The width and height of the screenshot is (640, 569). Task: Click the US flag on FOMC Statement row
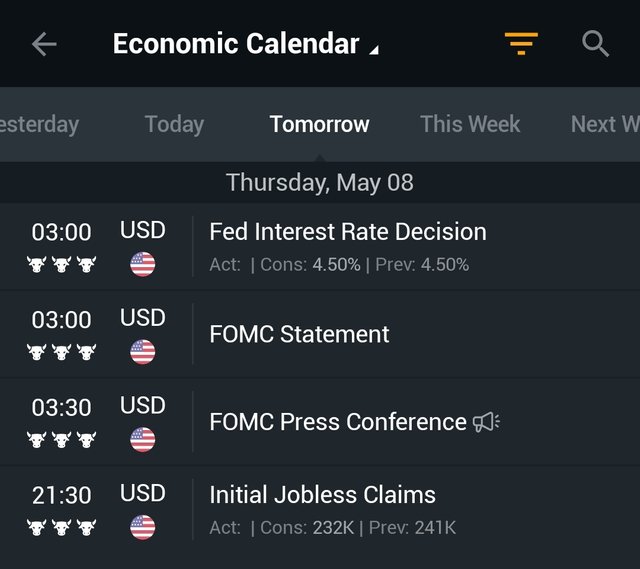142,352
